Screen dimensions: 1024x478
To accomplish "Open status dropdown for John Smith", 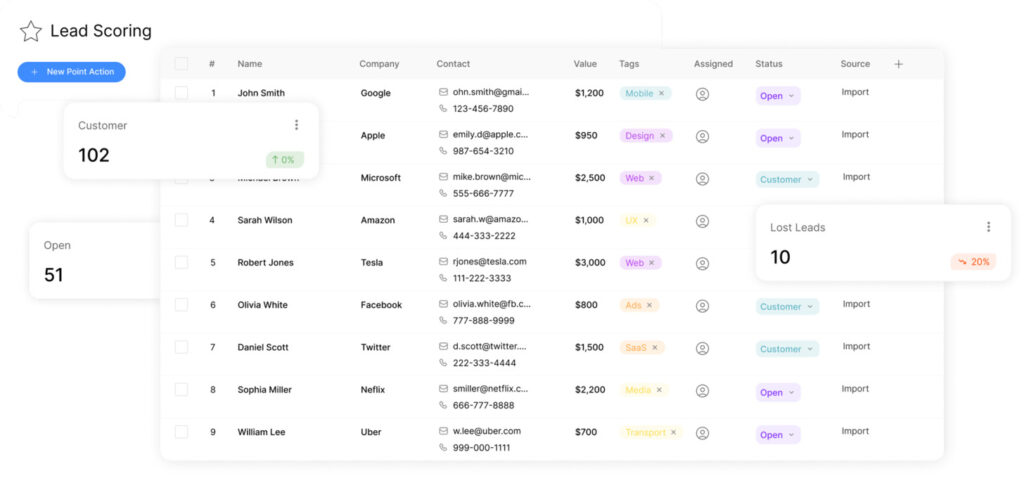I will point(777,96).
